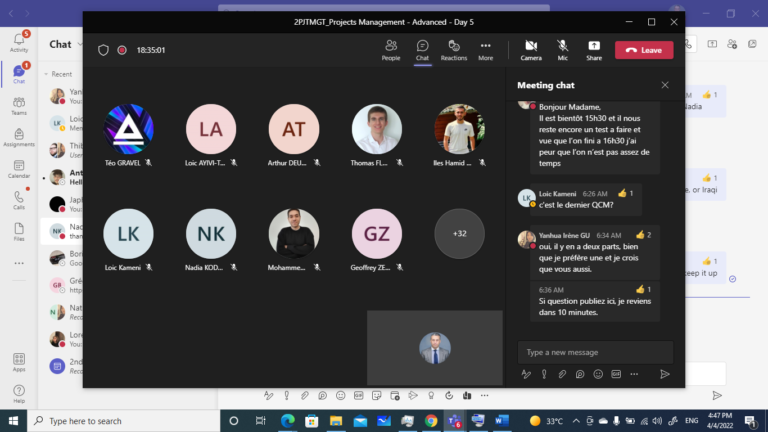
Task: Open more options in background chat toolbar
Action: [x=484, y=396]
